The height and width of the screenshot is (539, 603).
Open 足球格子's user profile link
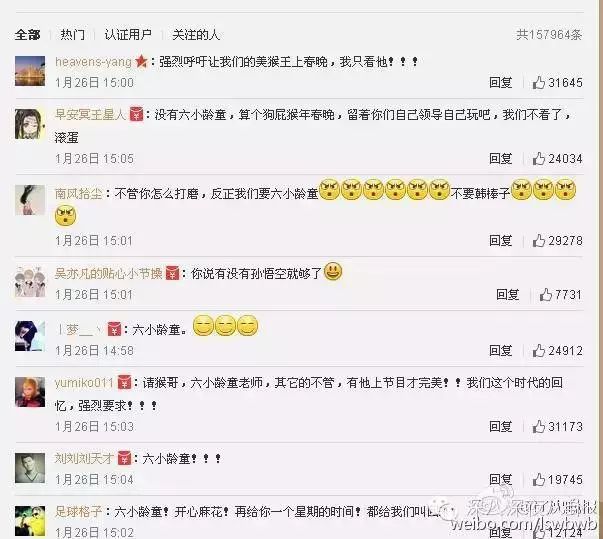[x=78, y=511]
